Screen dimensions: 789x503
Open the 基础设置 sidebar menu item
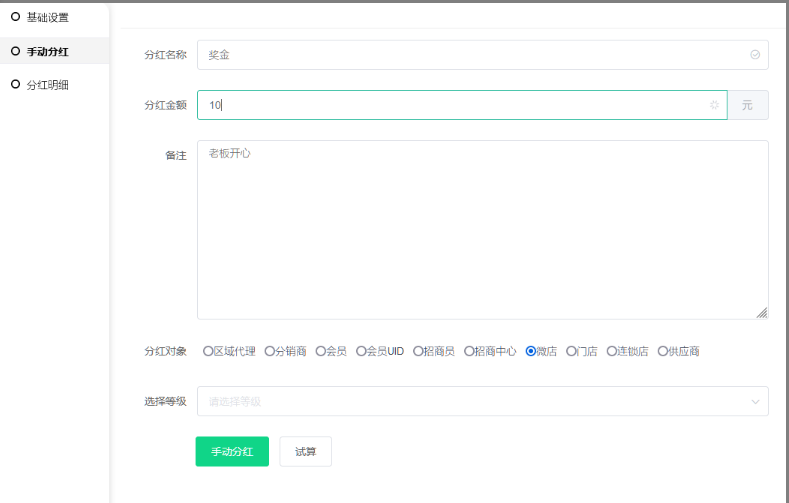tap(47, 17)
